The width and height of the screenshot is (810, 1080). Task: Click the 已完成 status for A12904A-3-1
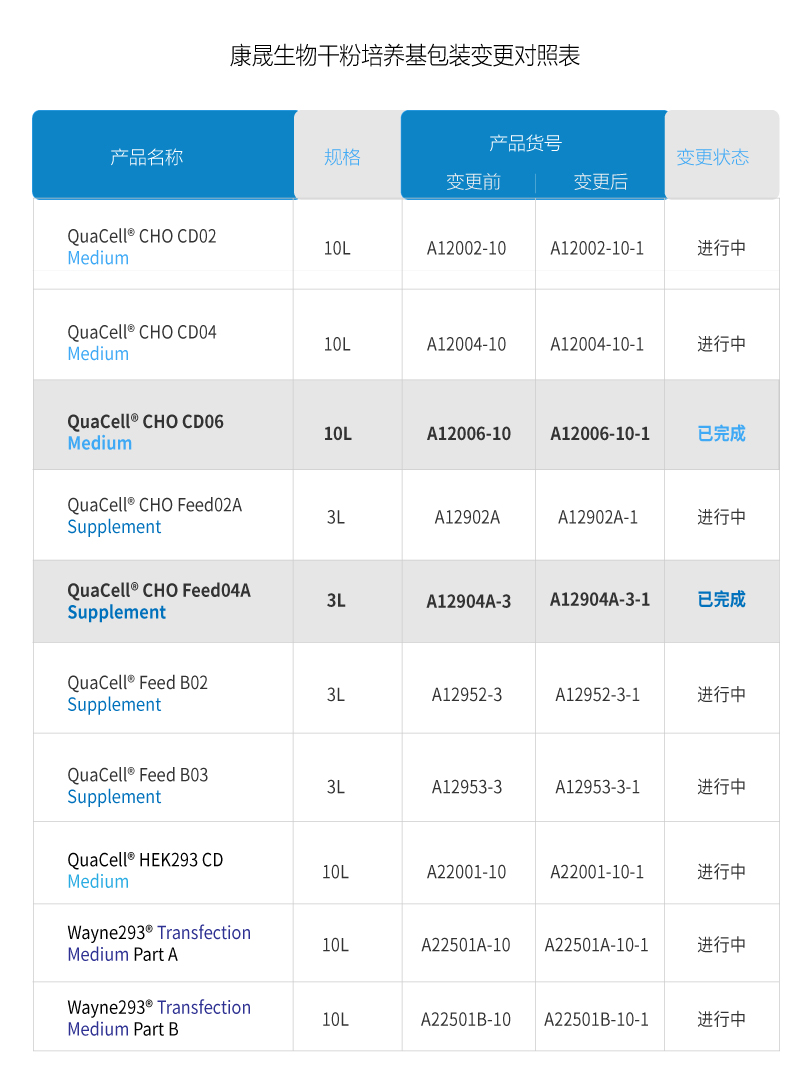click(x=721, y=599)
